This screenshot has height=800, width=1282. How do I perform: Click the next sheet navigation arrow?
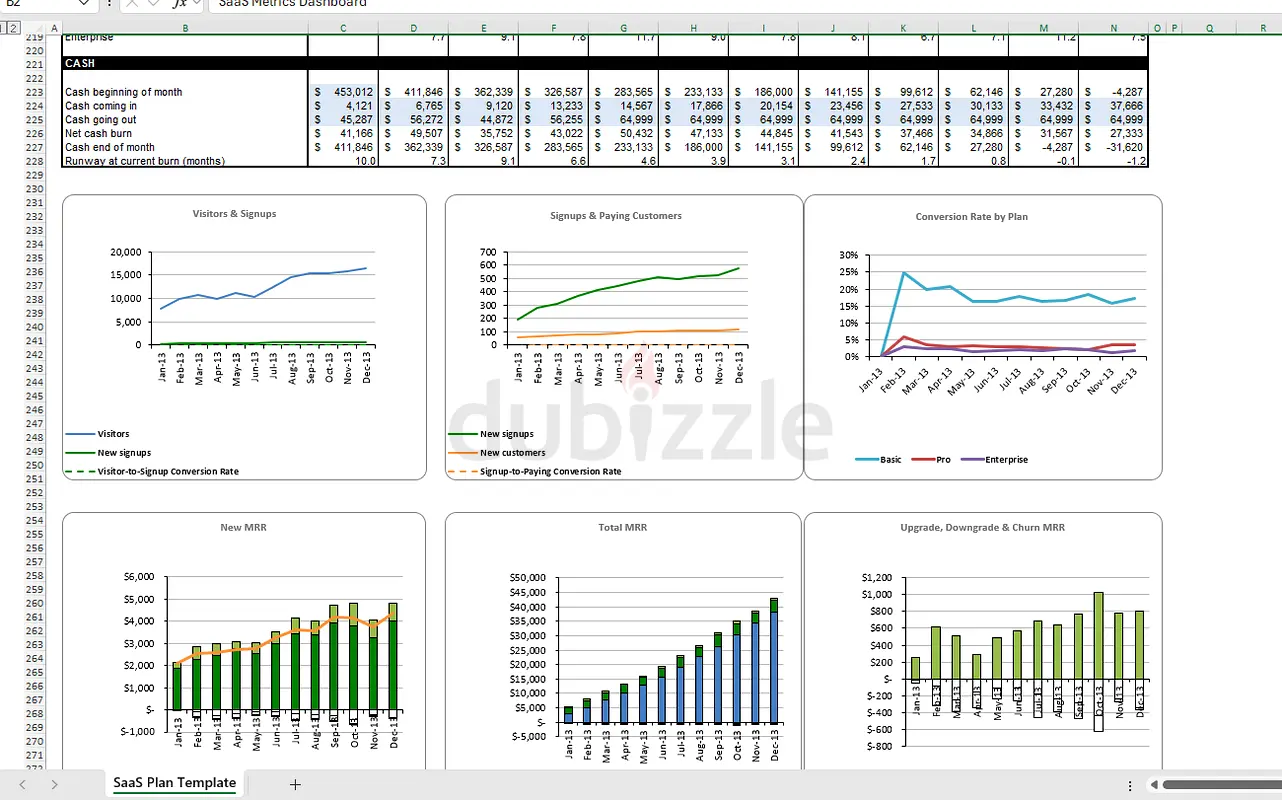point(54,785)
